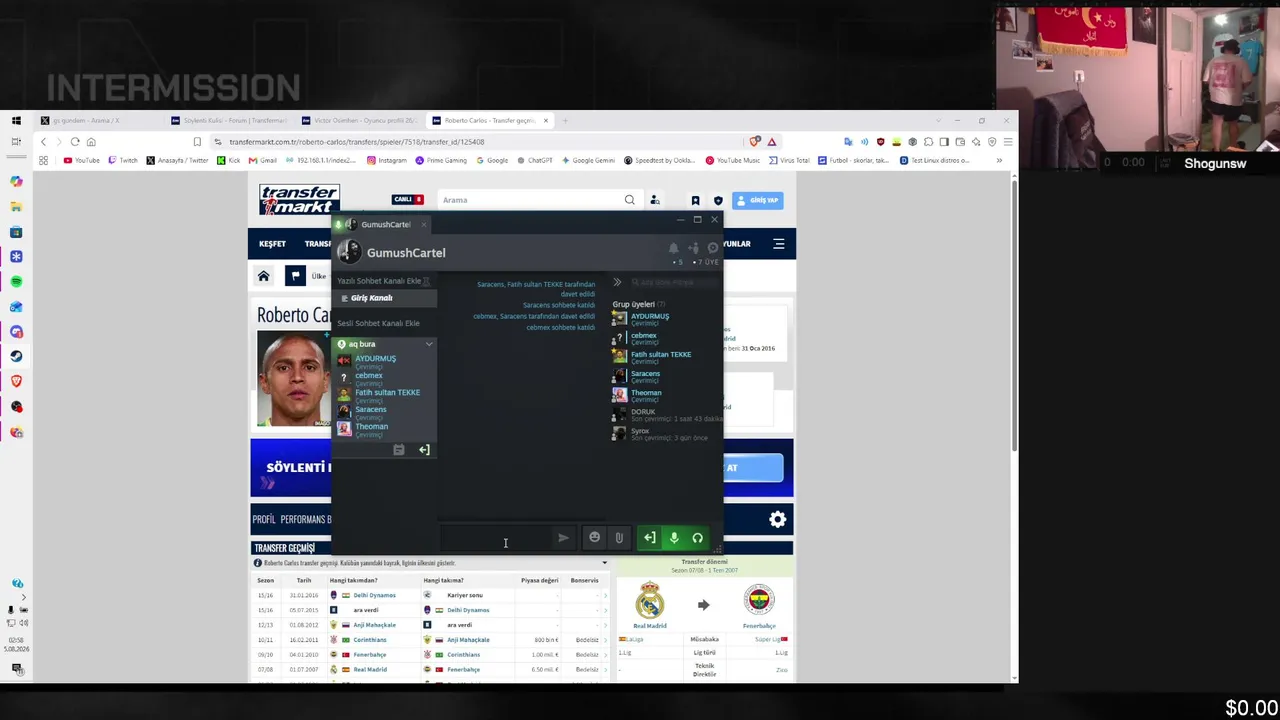Open GumushCartel notification bell settings
This screenshot has width=1280, height=720.
pyautogui.click(x=673, y=248)
